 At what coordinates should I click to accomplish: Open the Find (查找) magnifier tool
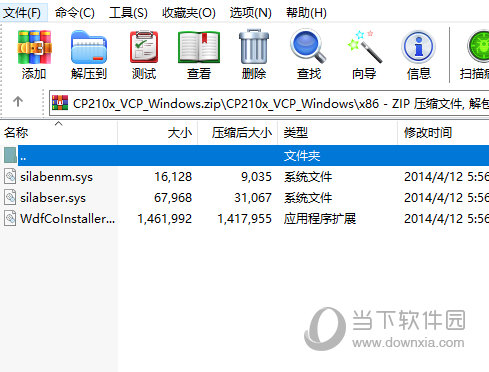click(308, 47)
